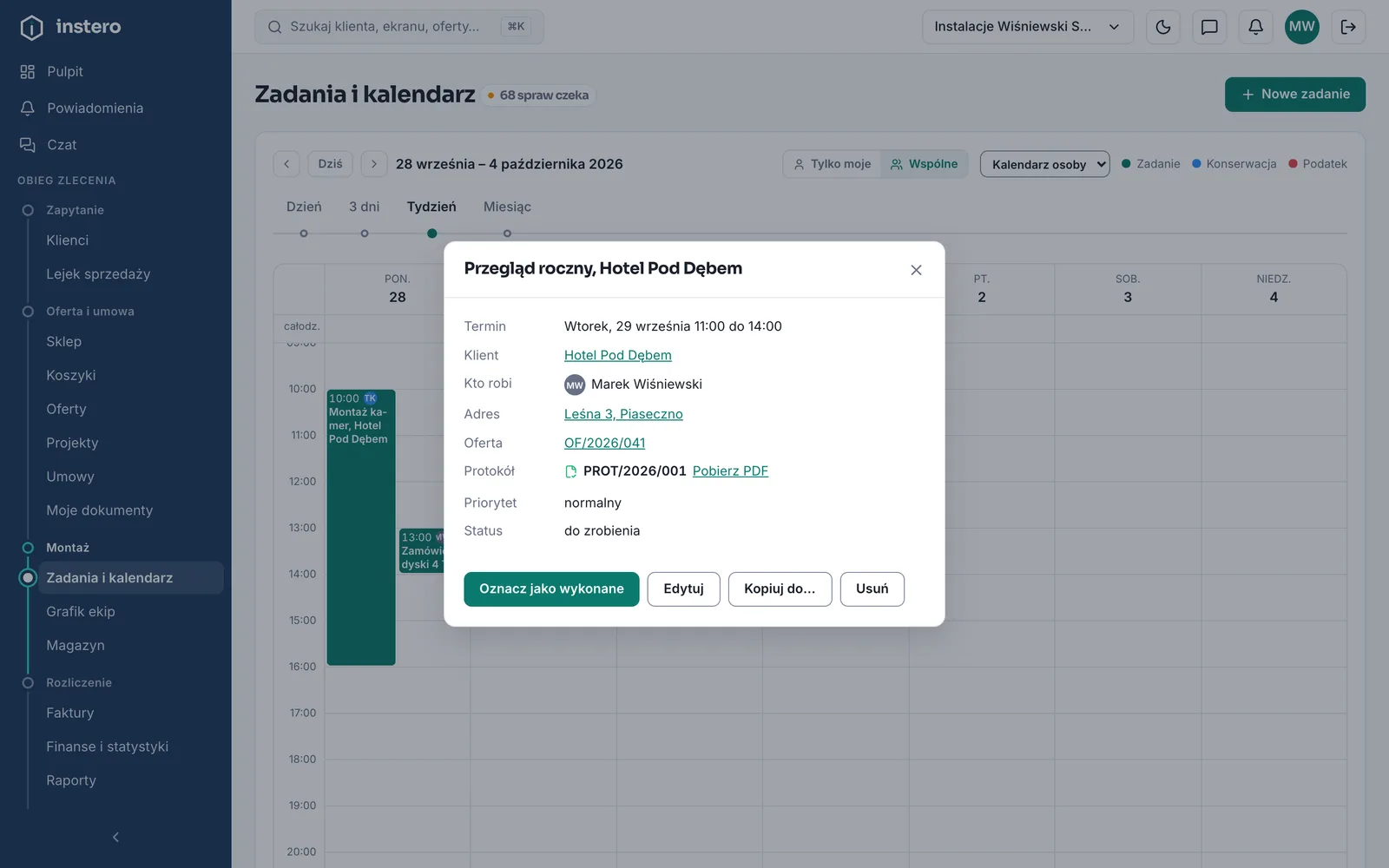Switch filter to Tylko moje
The image size is (1389, 868).
833,164
